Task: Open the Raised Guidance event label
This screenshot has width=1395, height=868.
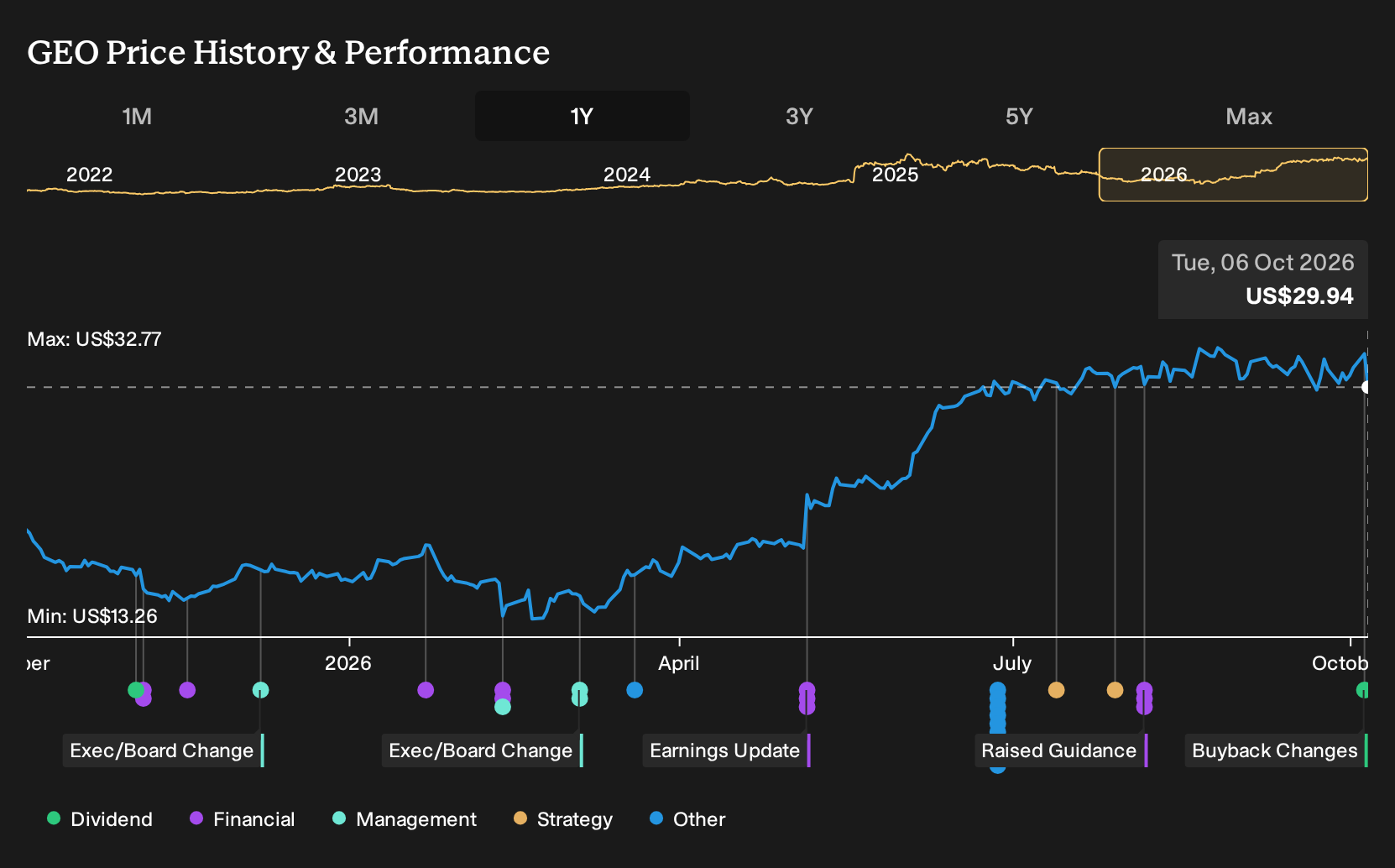Action: (1060, 750)
